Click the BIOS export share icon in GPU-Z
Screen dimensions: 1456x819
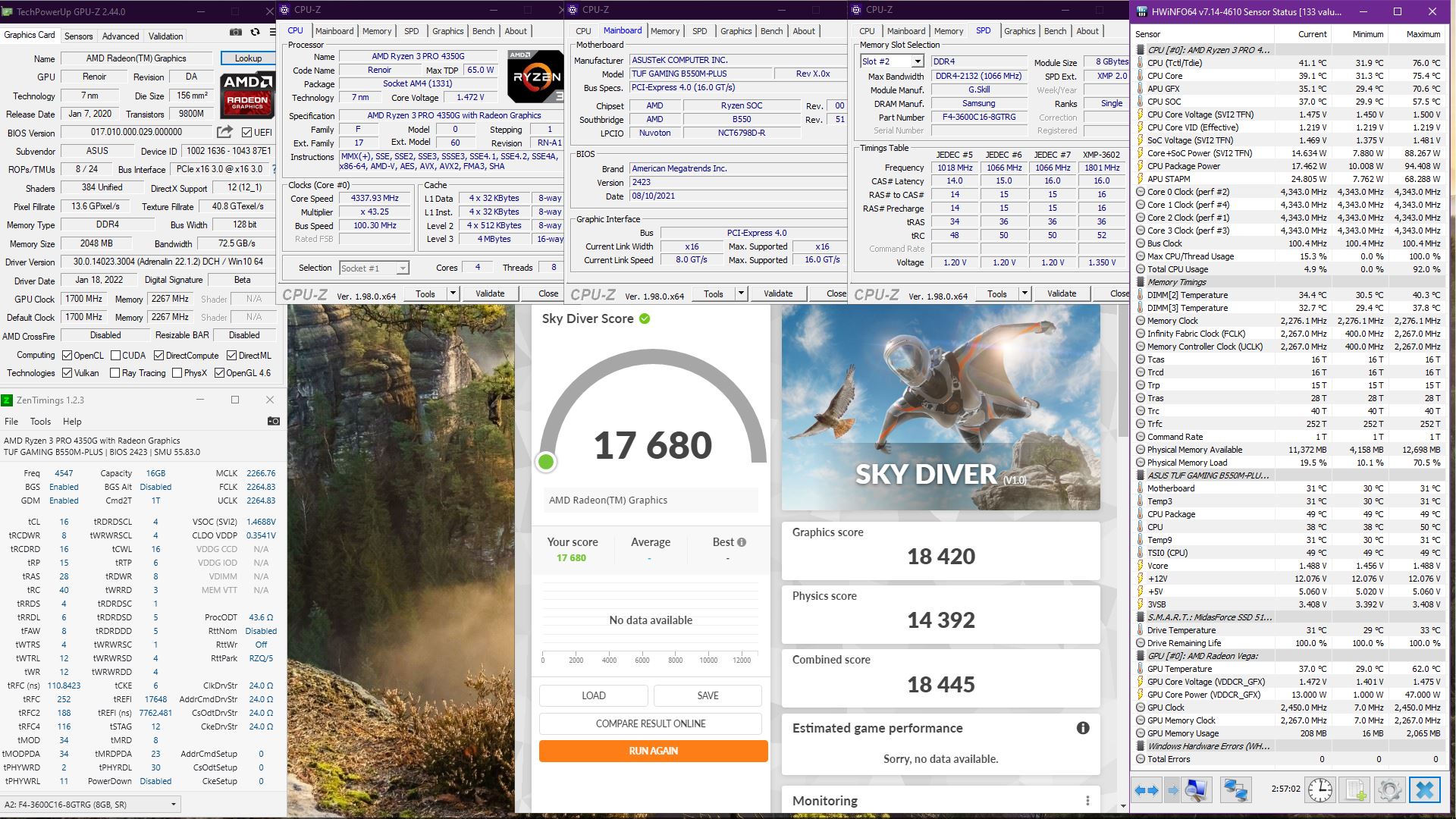click(225, 132)
